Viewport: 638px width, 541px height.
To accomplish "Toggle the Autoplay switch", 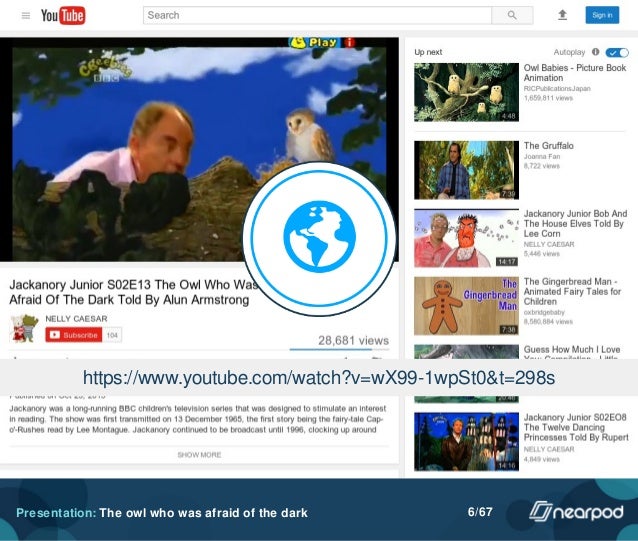I will 617,52.
